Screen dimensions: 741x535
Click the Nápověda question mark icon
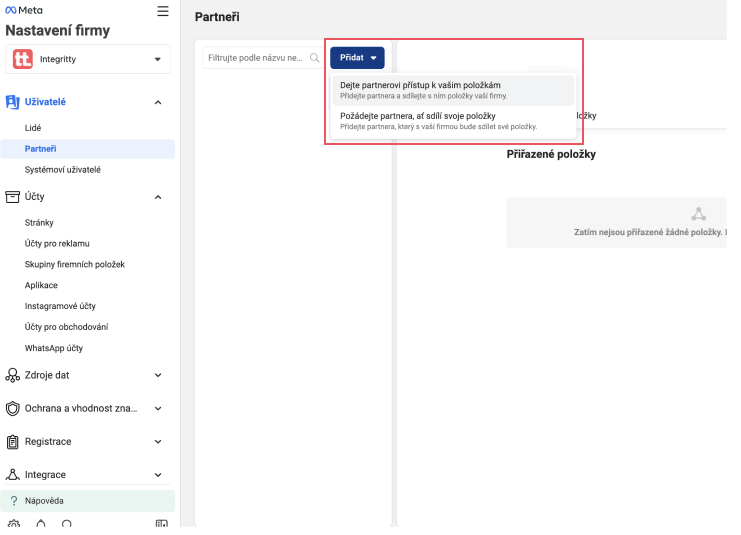coord(14,500)
